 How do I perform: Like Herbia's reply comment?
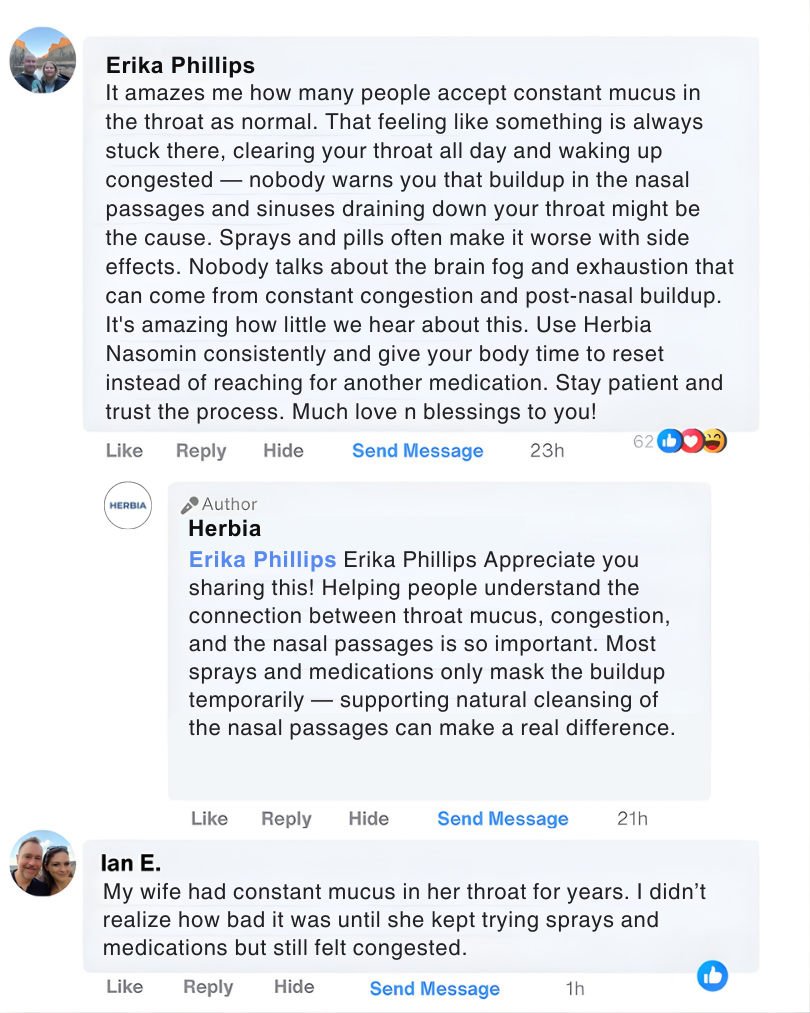tap(209, 819)
